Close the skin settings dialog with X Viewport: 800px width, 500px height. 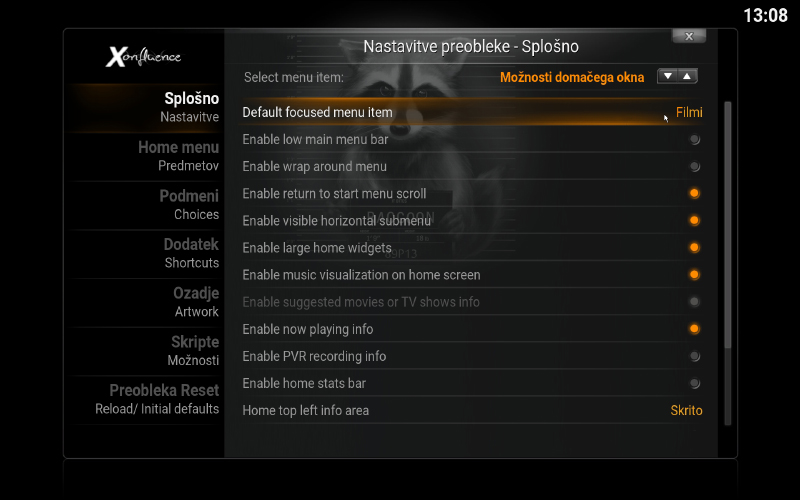point(688,36)
